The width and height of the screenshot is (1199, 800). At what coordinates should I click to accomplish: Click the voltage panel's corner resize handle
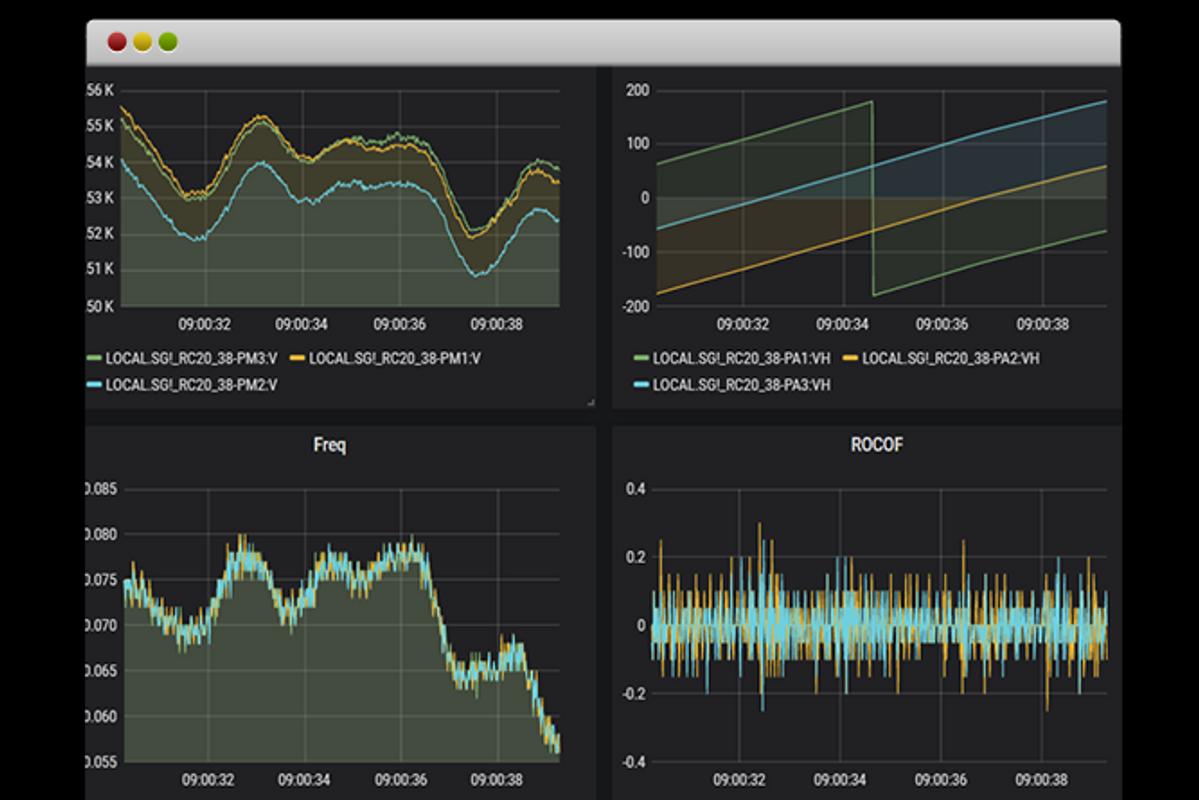tap(590, 402)
